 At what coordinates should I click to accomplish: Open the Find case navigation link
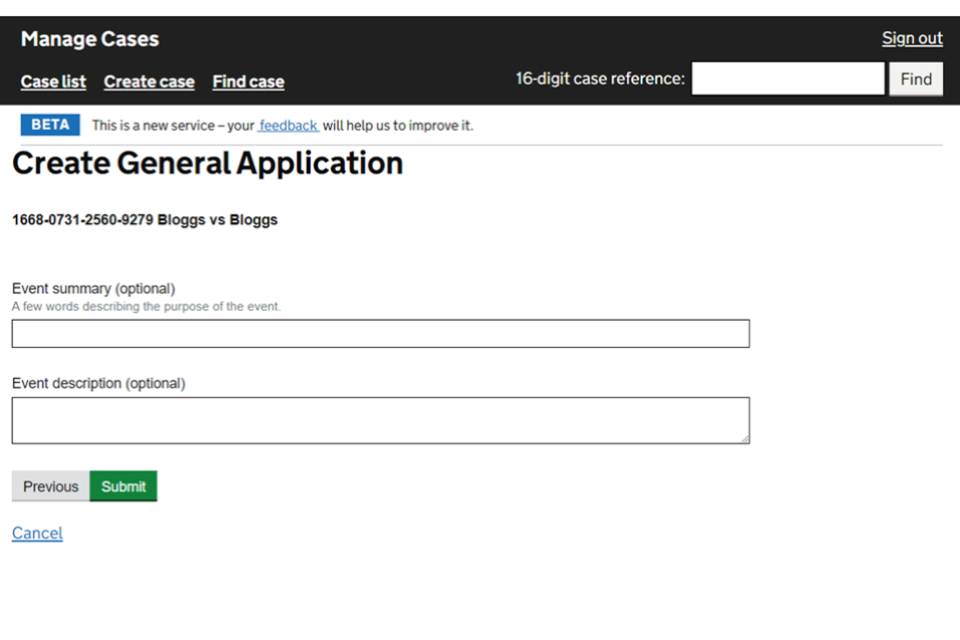[x=248, y=82]
